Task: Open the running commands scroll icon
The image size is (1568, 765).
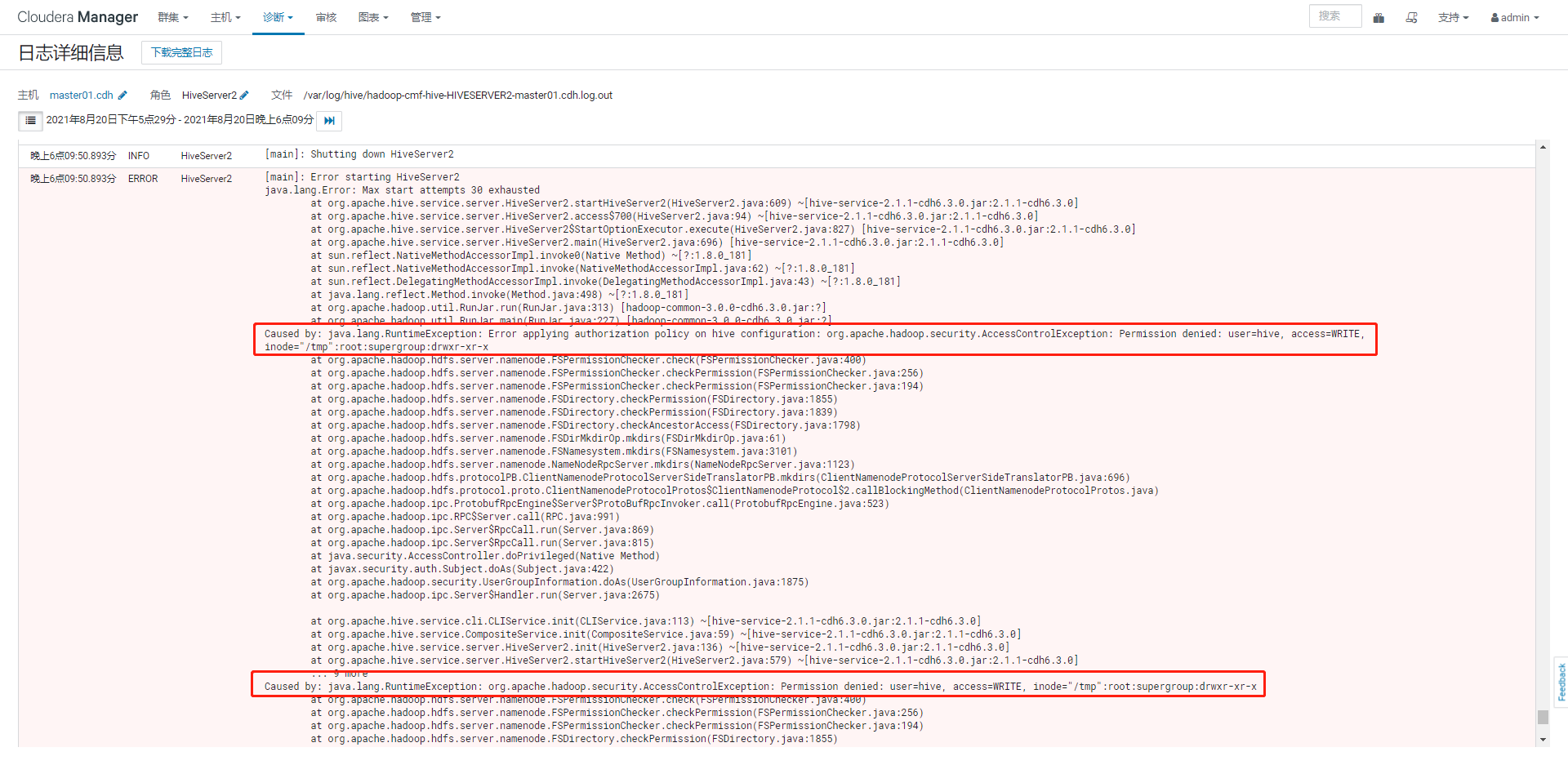Action: (x=1411, y=17)
